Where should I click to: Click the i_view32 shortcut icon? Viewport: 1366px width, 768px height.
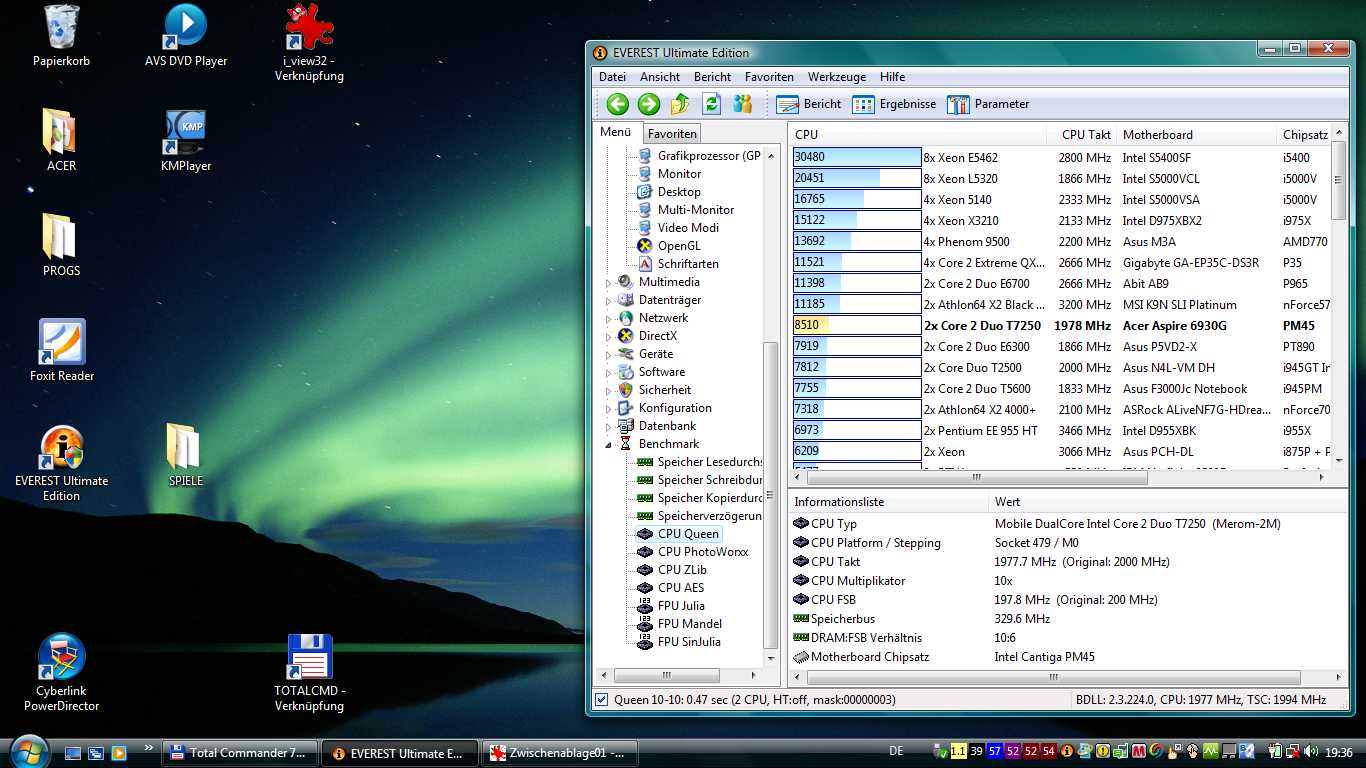pyautogui.click(x=309, y=43)
